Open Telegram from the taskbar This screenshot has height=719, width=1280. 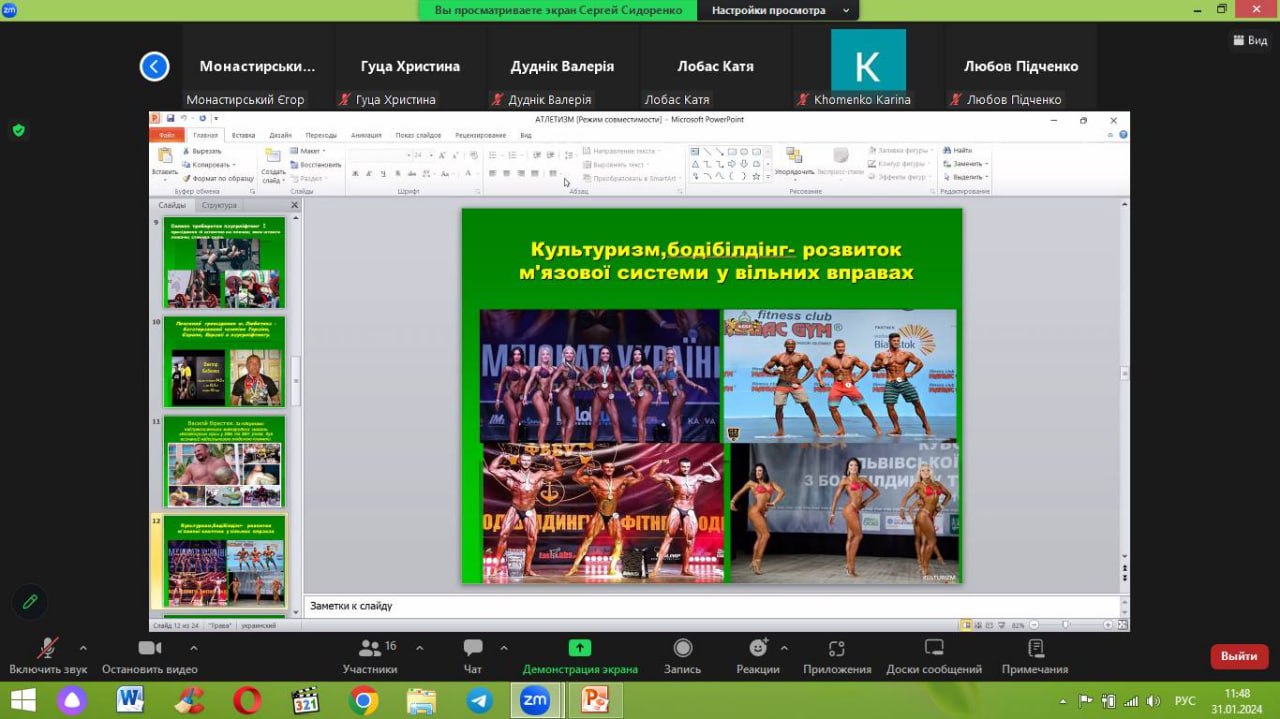coord(479,700)
